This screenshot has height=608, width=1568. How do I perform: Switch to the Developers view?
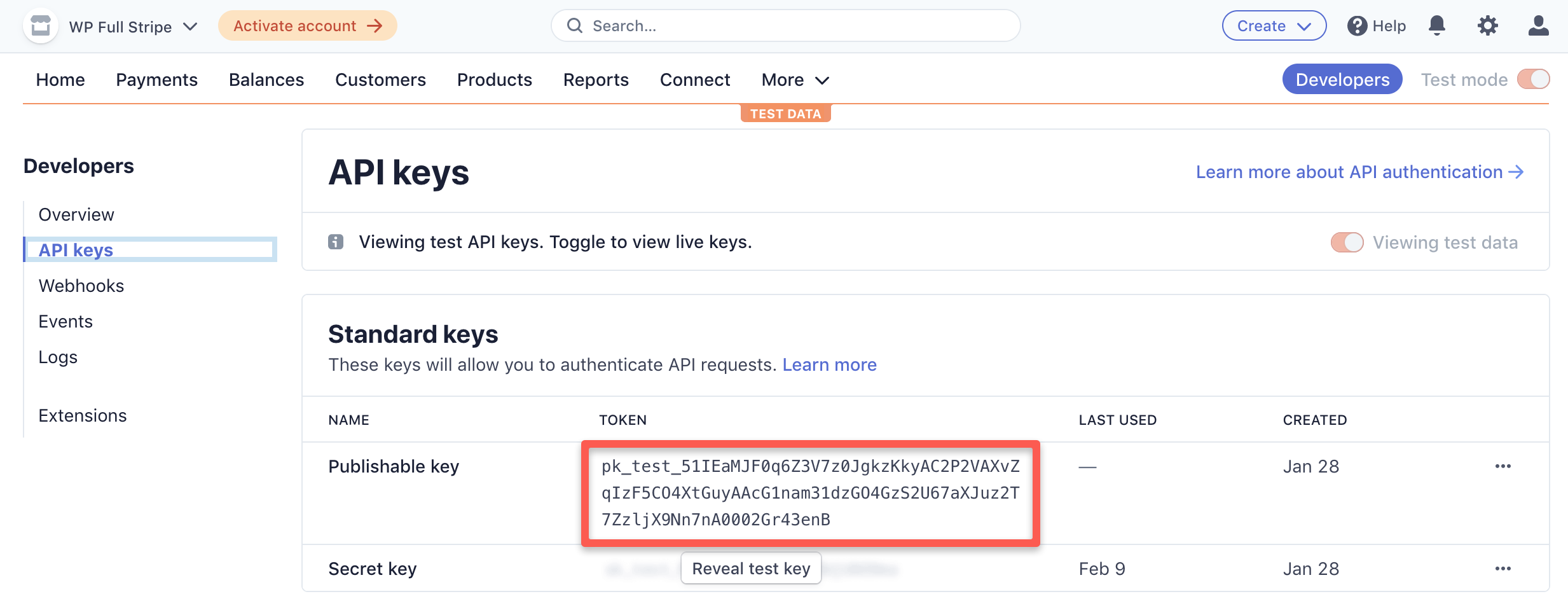coord(1342,79)
